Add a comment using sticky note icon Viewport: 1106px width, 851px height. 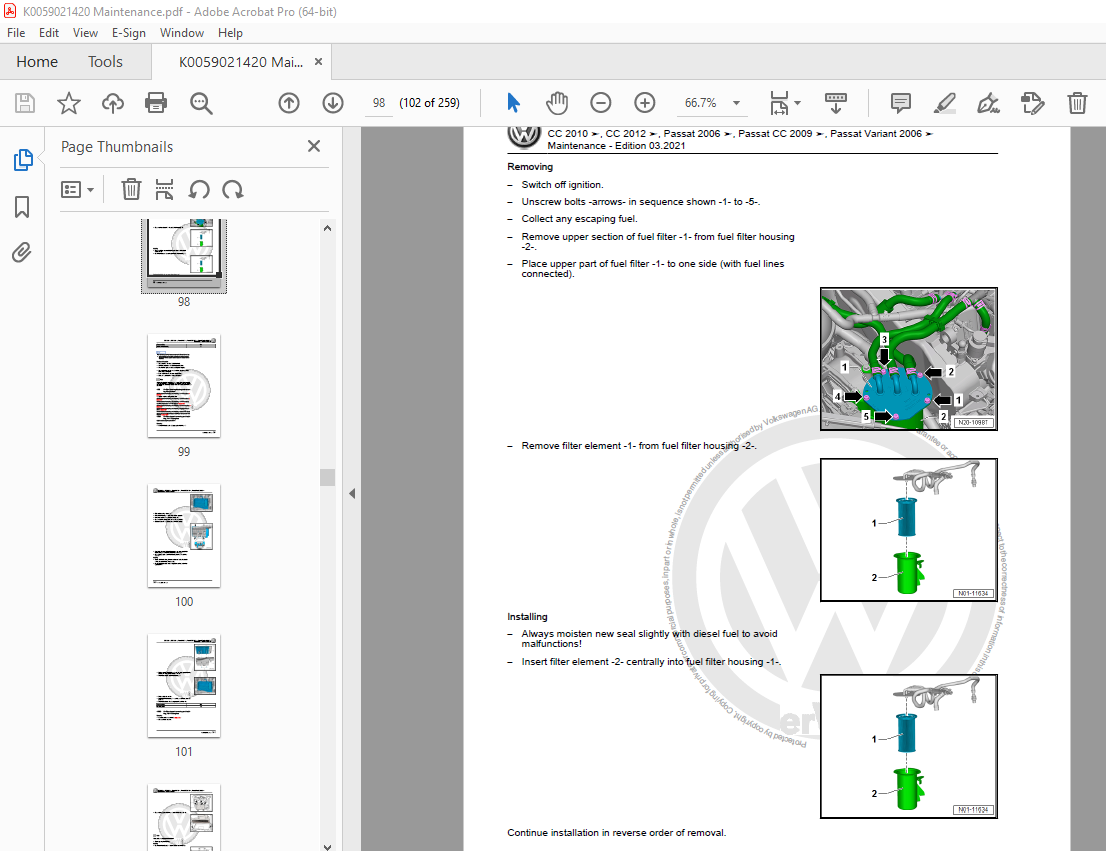pyautogui.click(x=901, y=103)
